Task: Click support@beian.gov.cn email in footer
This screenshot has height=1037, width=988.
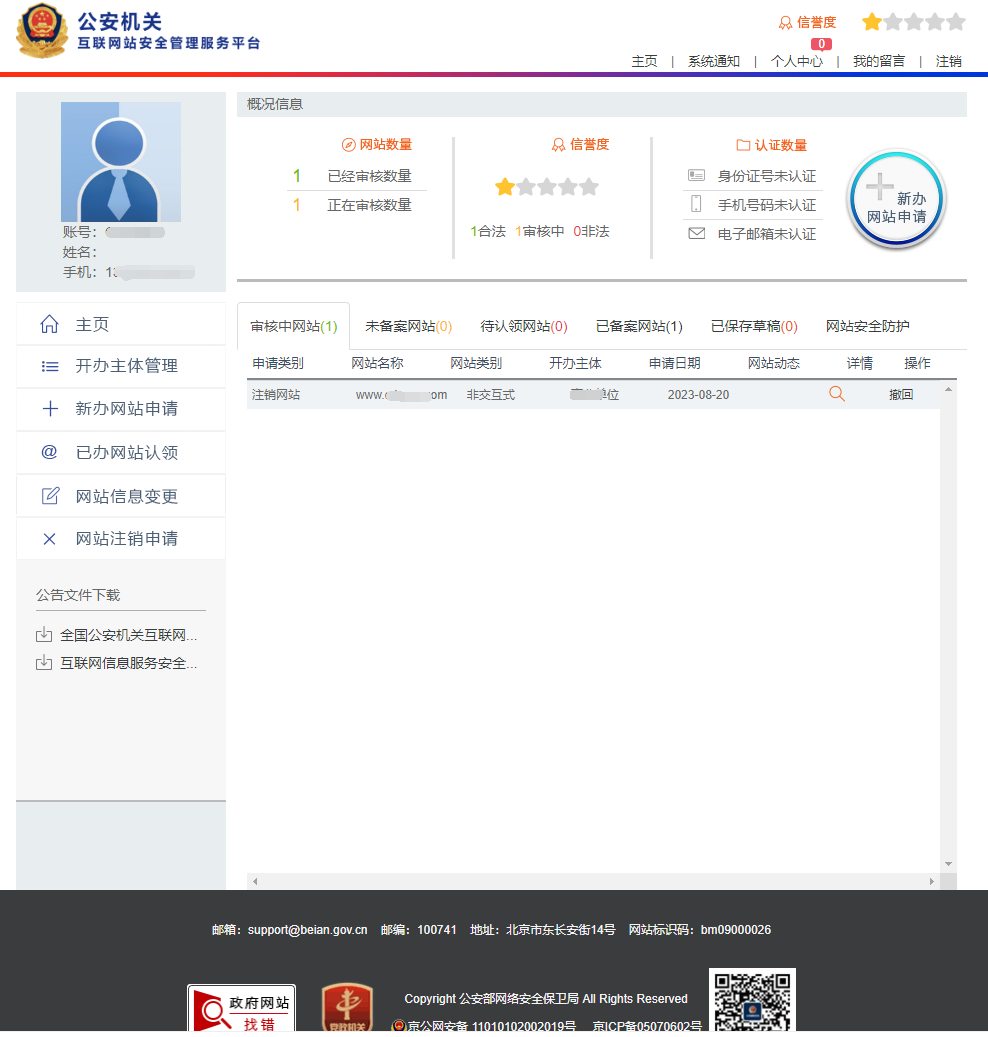Action: 308,930
